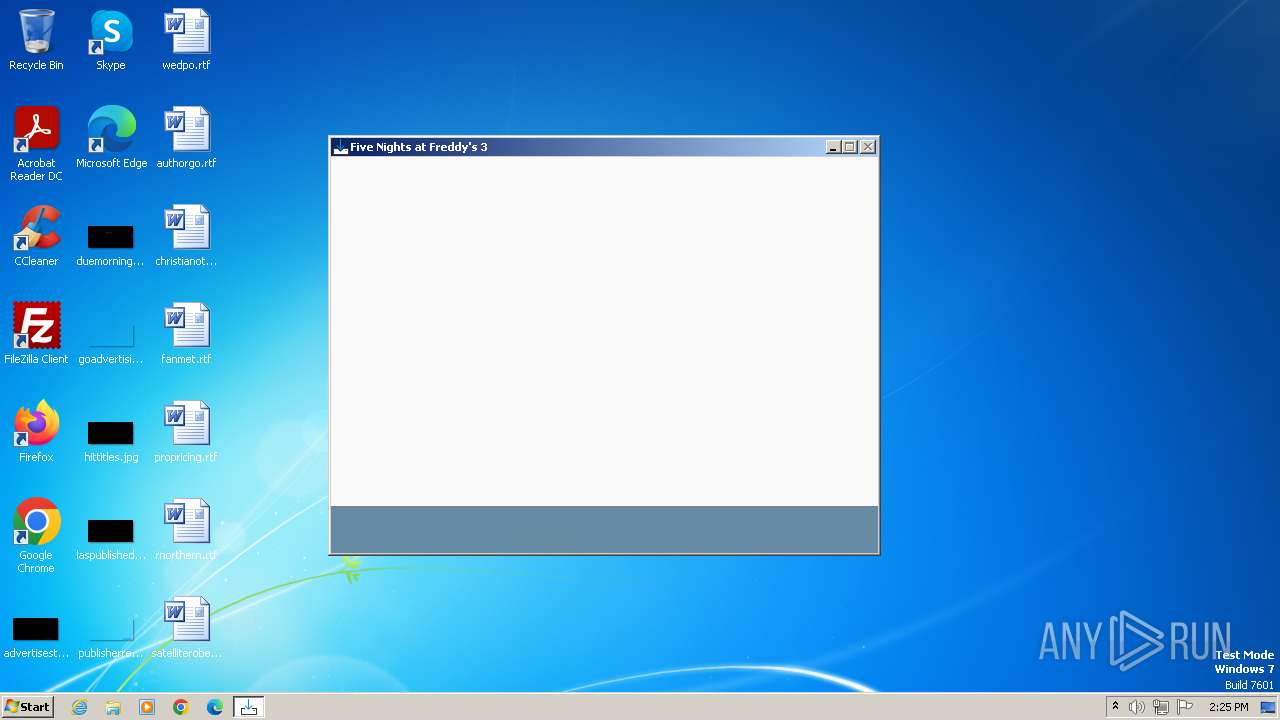Open CCleaner desktop shortcut
The width and height of the screenshot is (1280, 720).
(36, 236)
